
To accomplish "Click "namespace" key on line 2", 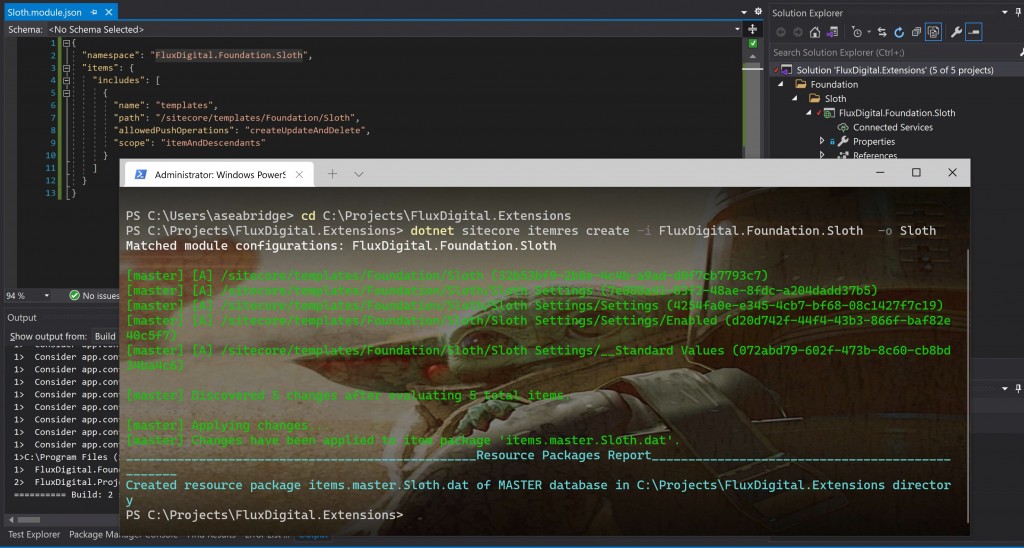I will (x=110, y=56).
